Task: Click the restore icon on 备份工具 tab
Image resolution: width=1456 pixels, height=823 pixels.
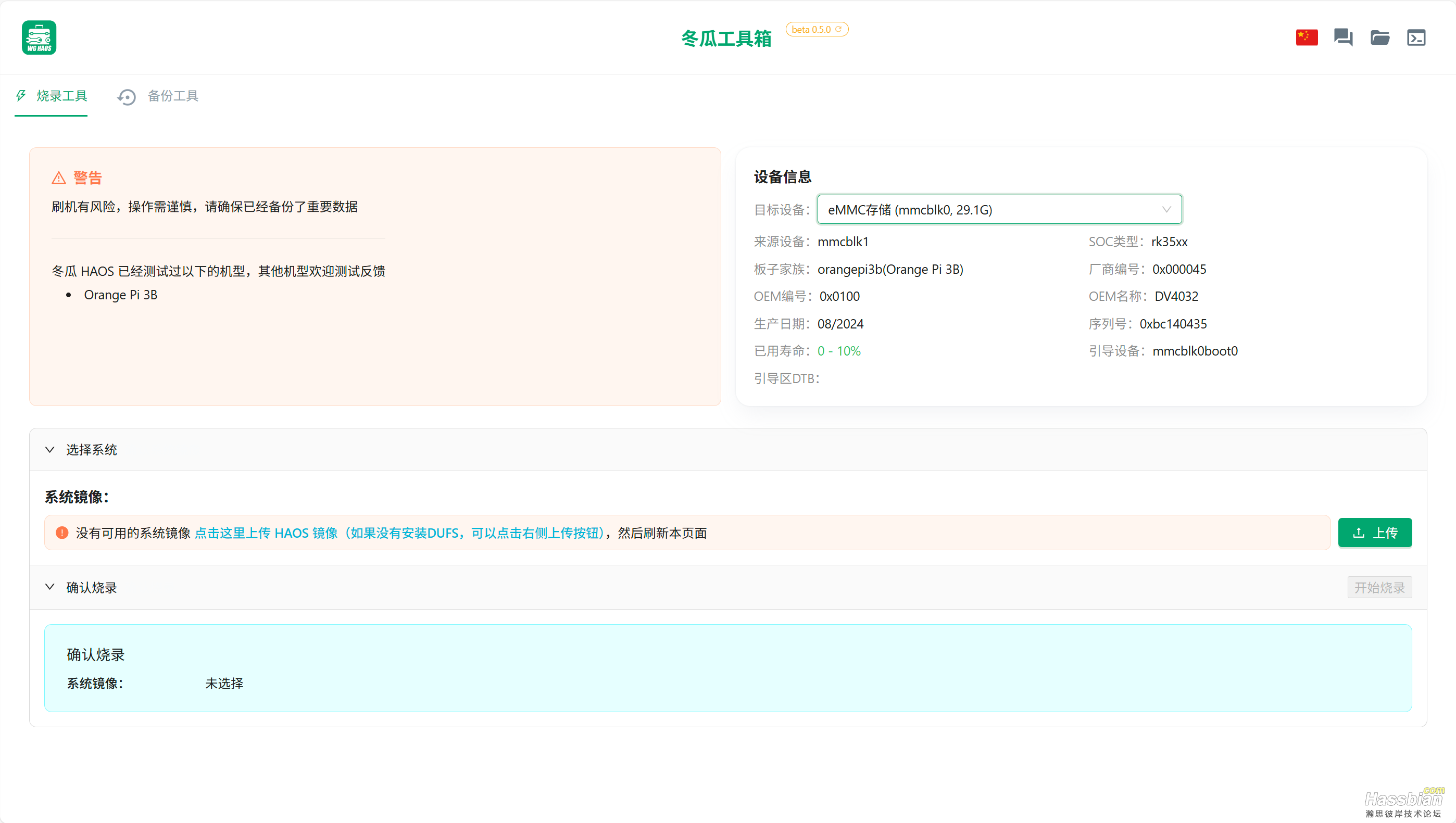Action: [x=127, y=97]
